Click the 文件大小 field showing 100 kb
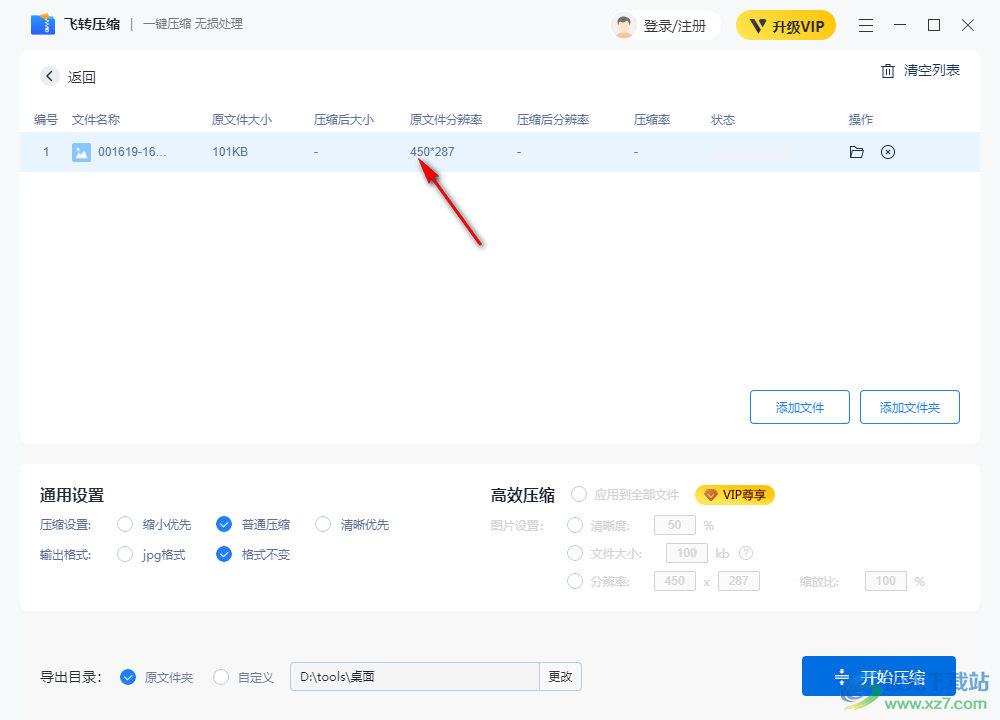The width and height of the screenshot is (1000, 720). 687,553
